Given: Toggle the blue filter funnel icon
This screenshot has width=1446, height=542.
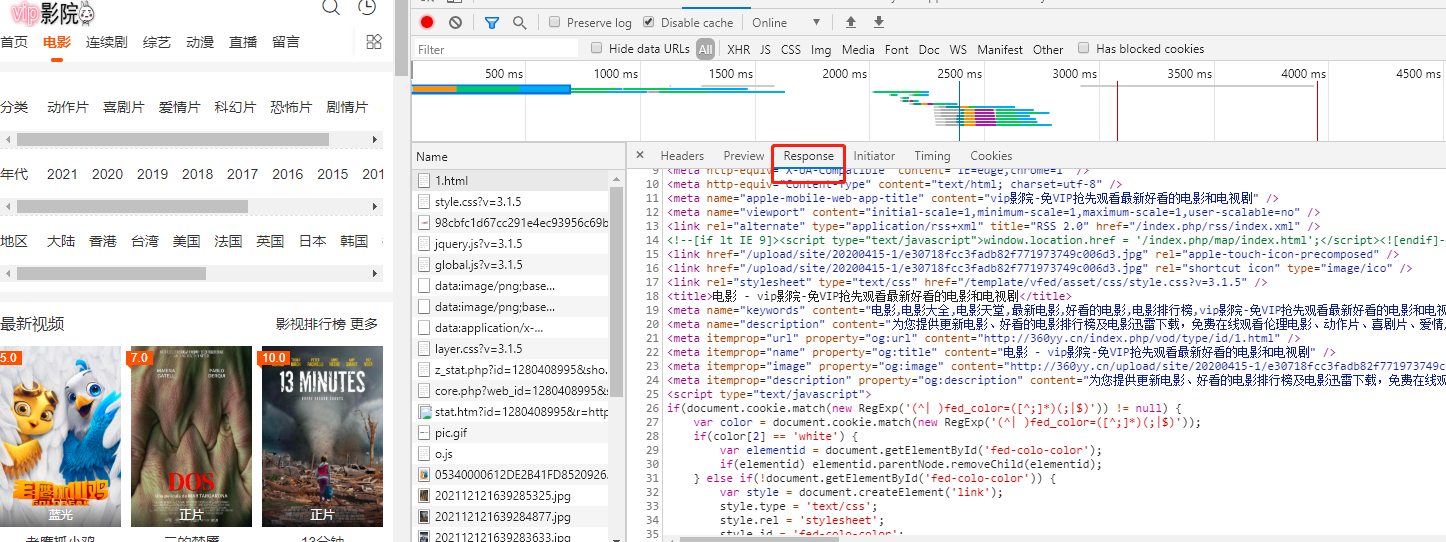Looking at the screenshot, I should [491, 22].
